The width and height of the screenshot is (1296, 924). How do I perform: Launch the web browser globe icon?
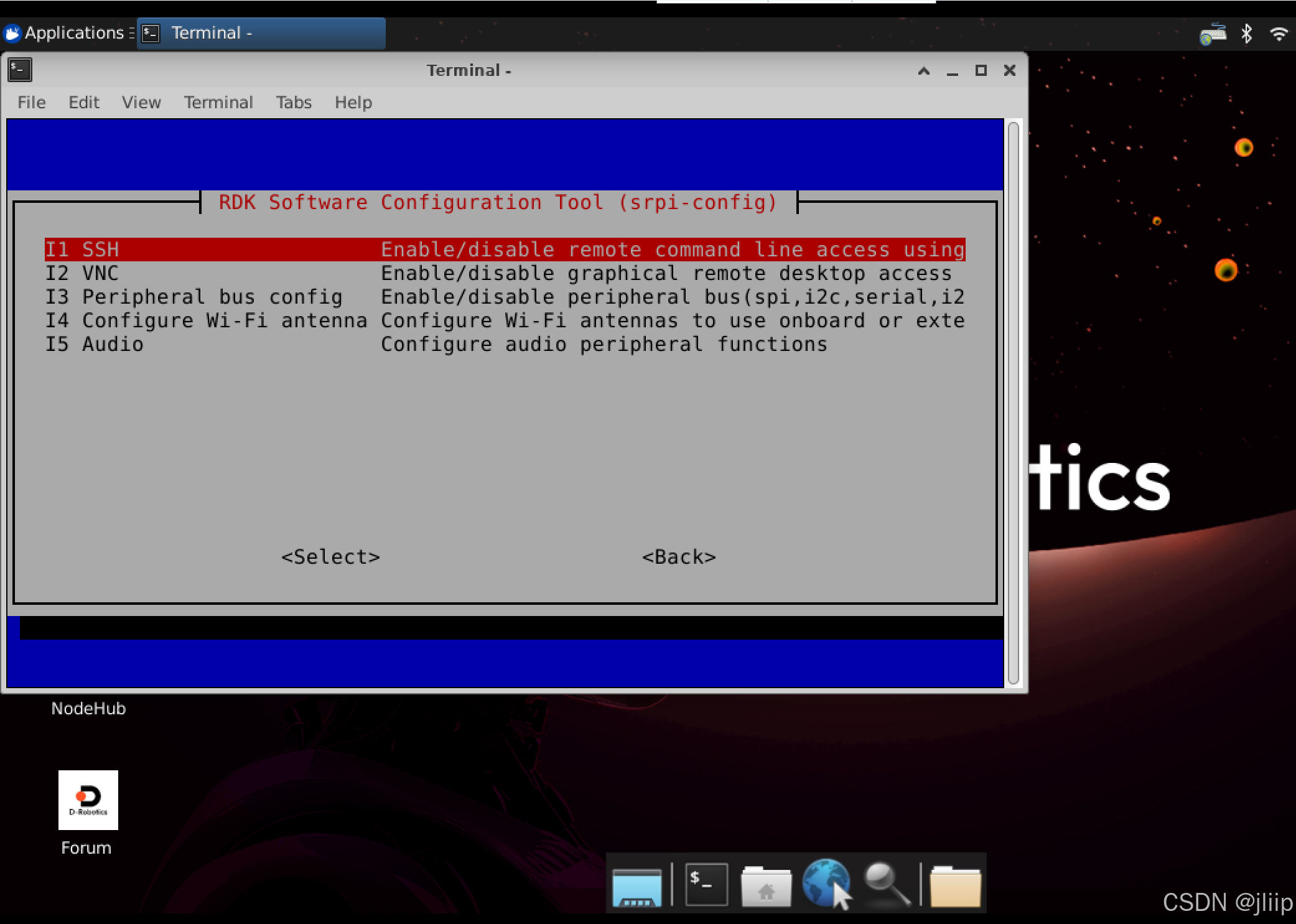(825, 883)
